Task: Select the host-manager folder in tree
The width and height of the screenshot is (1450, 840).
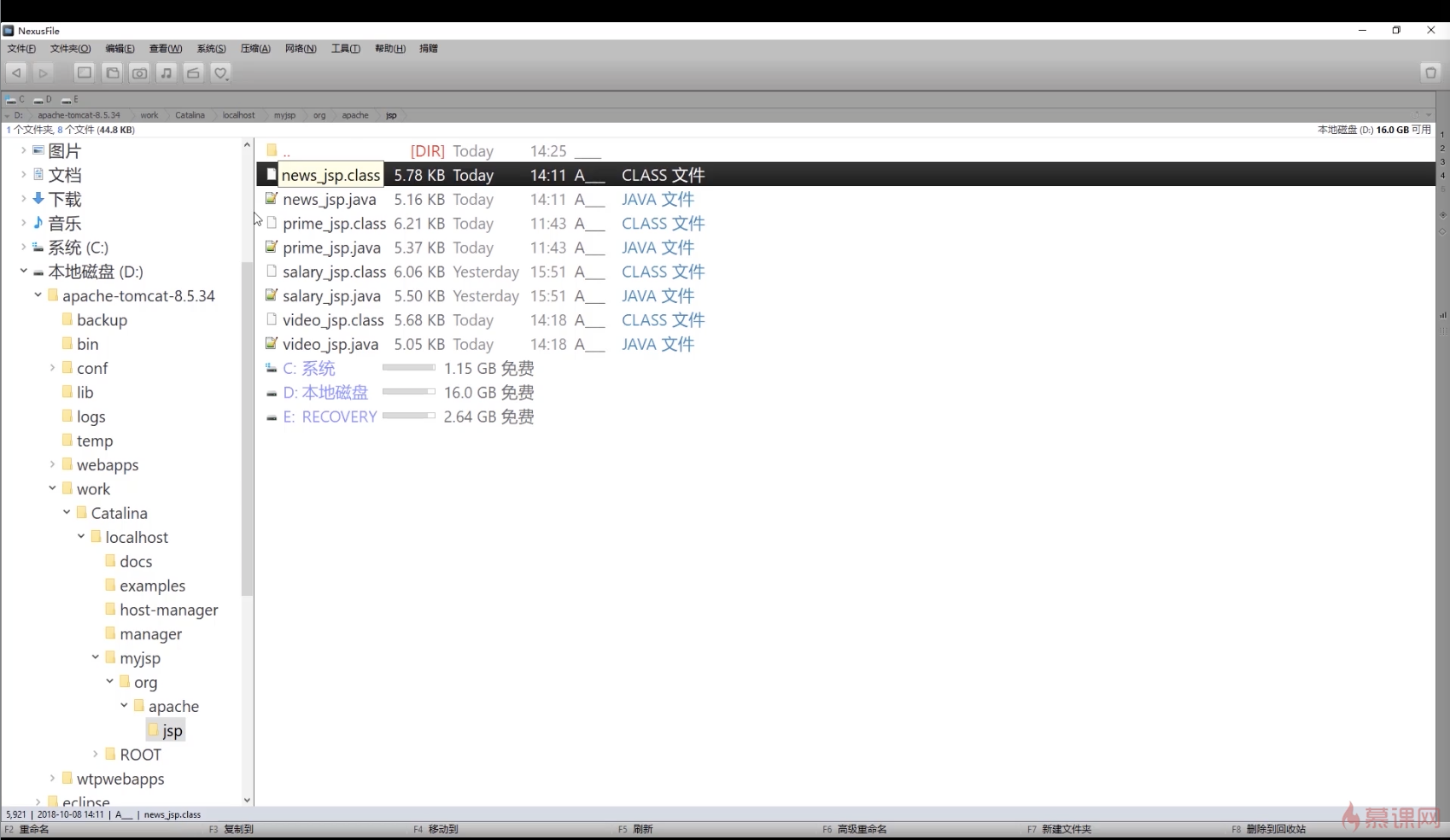Action: (x=169, y=610)
